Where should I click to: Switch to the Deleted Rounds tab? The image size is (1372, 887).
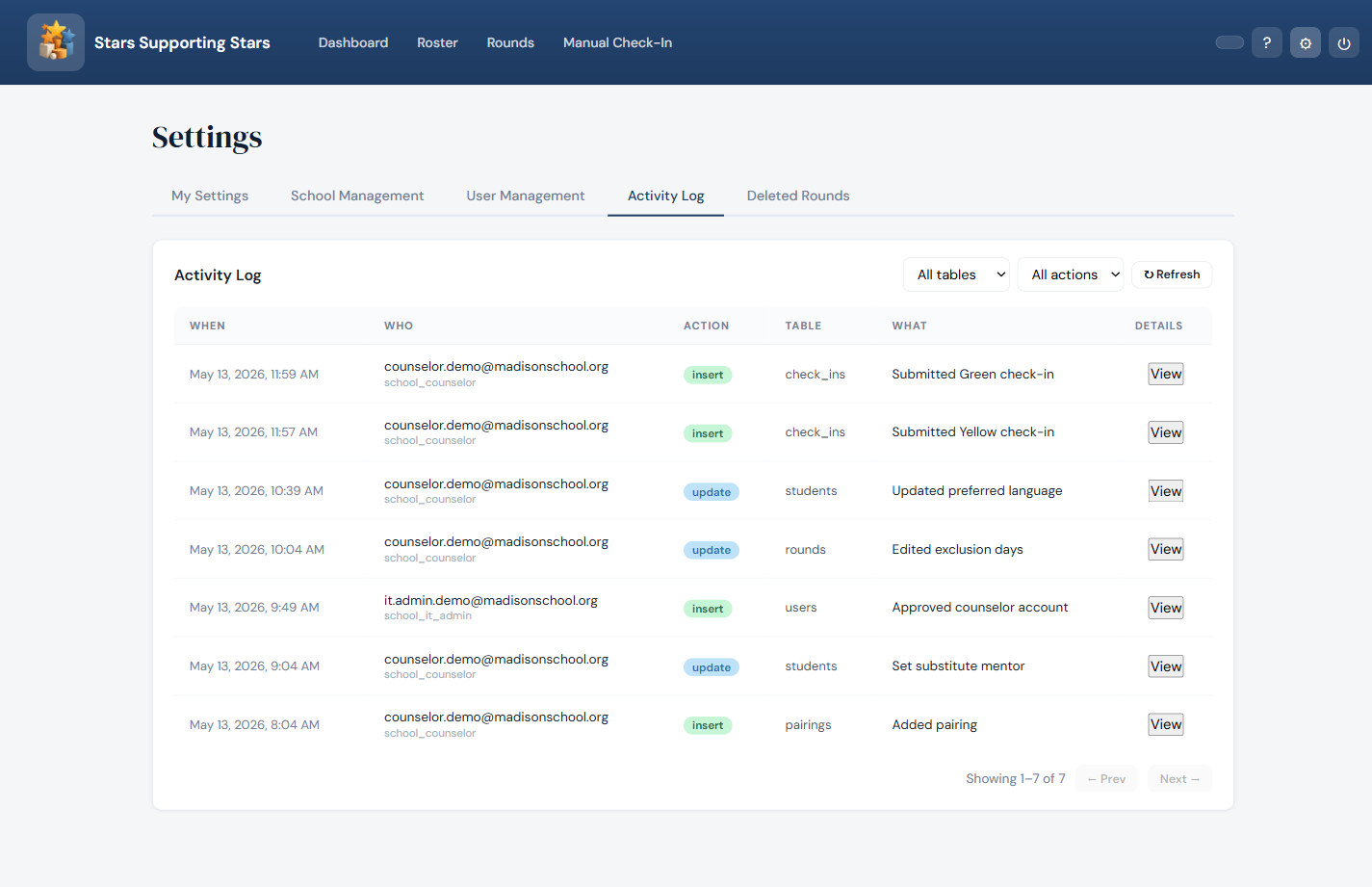point(798,196)
